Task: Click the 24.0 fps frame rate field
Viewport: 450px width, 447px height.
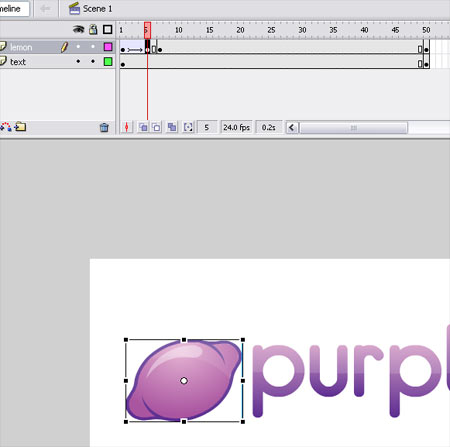Action: point(236,127)
